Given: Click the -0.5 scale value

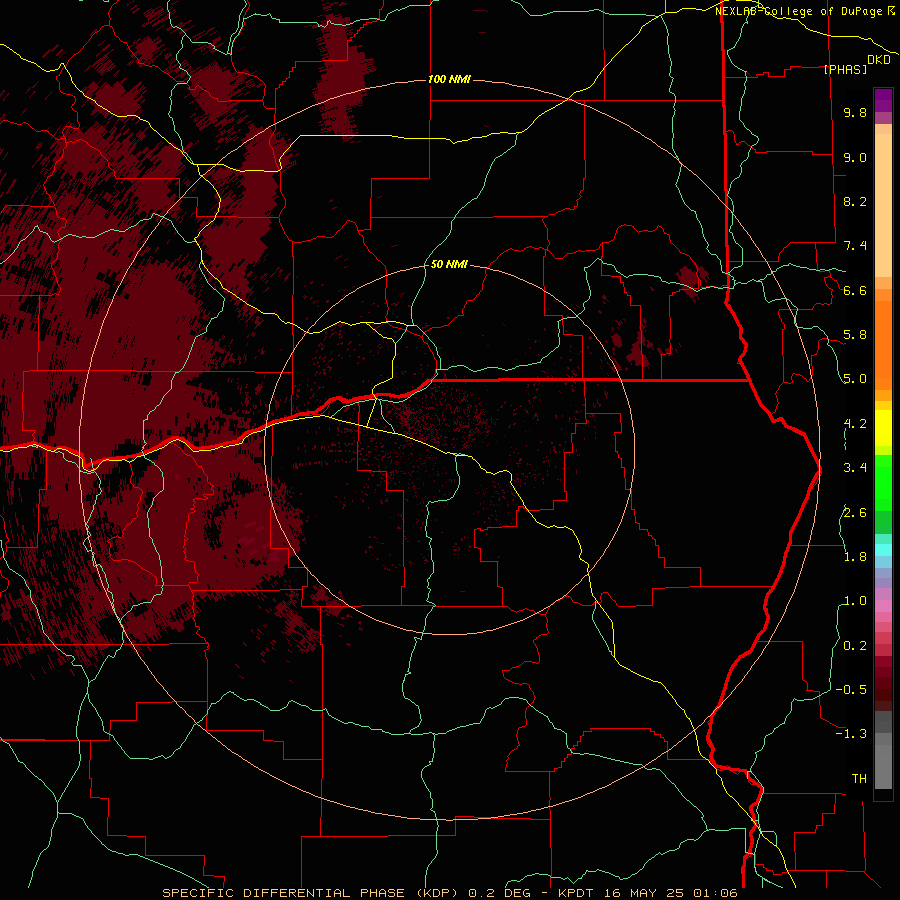Looking at the screenshot, I should coord(851,690).
